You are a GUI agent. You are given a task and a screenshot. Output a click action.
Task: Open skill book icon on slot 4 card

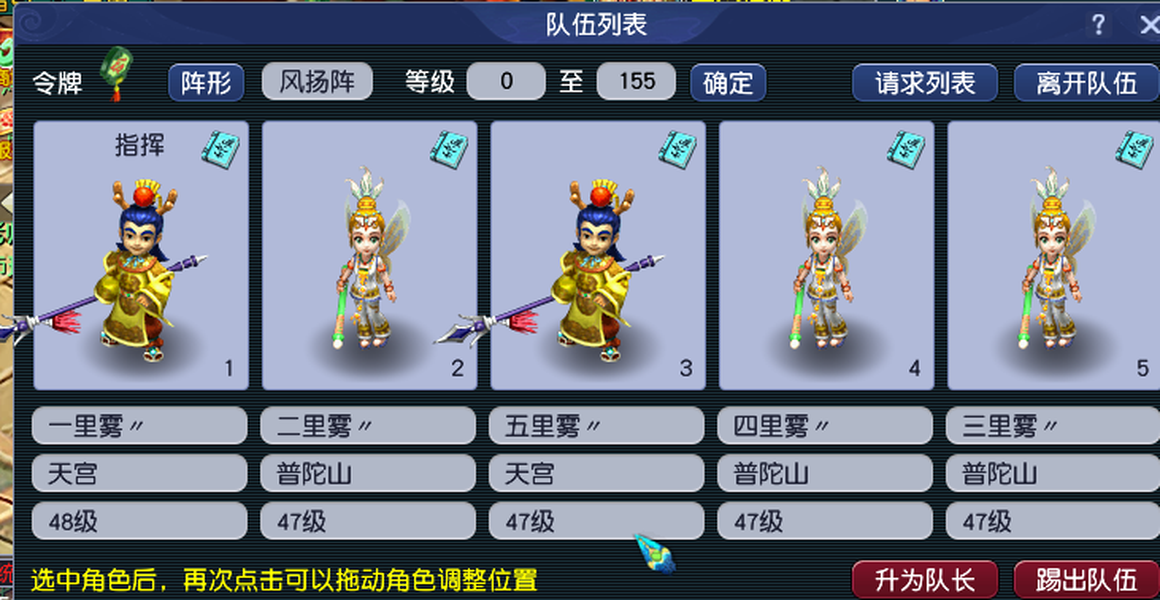pyautogui.click(x=906, y=146)
